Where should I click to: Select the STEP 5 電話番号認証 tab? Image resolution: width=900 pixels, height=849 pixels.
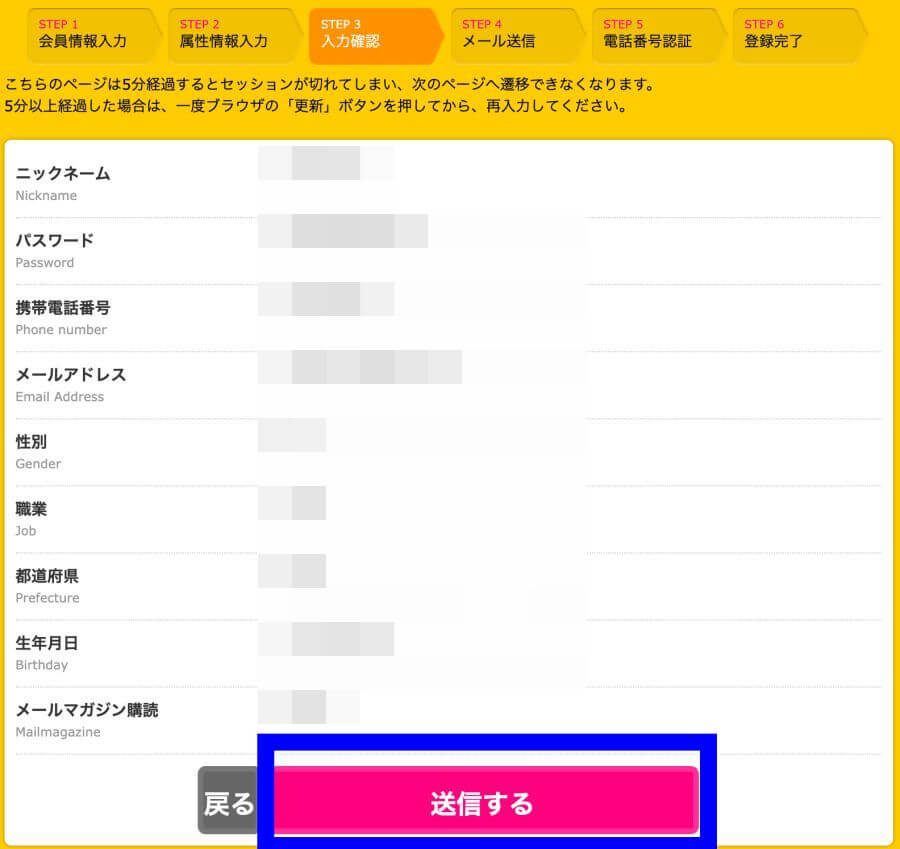658,35
